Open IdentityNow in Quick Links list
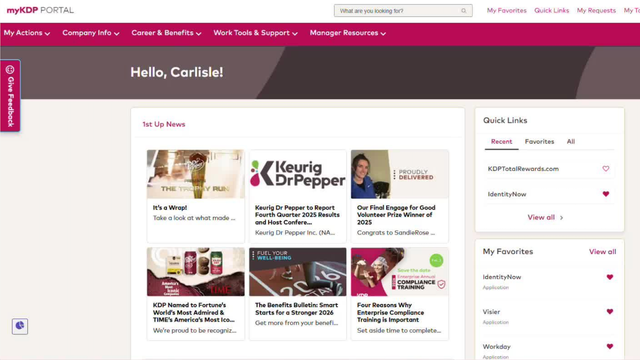 pyautogui.click(x=507, y=194)
